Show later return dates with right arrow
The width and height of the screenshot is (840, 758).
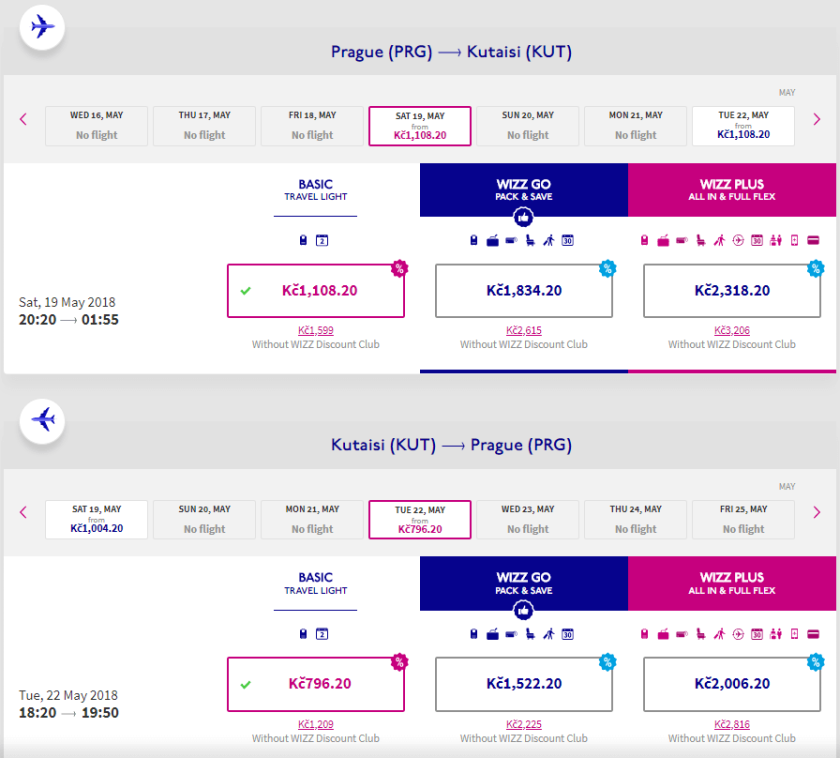817,513
